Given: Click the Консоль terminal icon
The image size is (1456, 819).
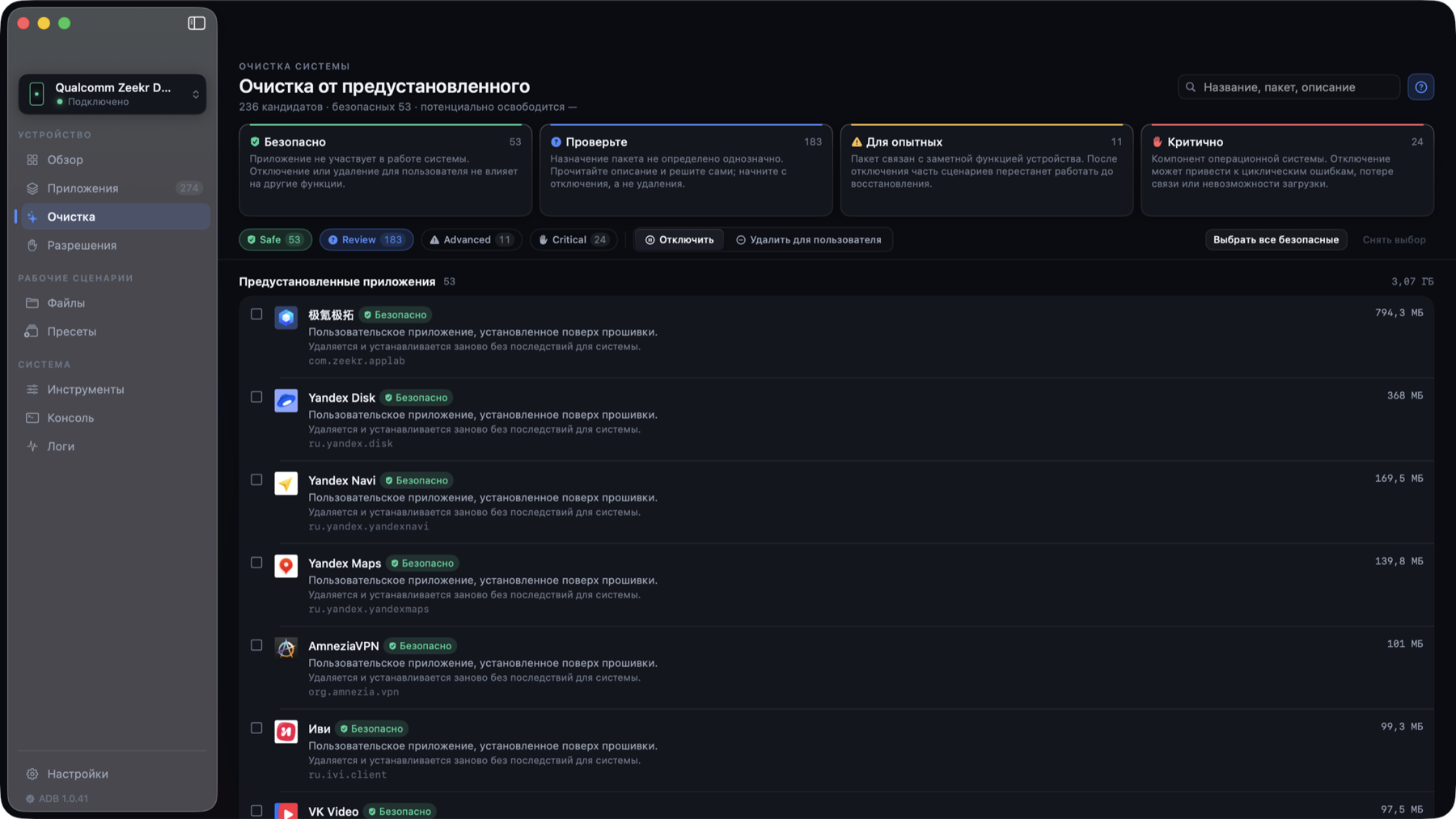Looking at the screenshot, I should tap(32, 418).
